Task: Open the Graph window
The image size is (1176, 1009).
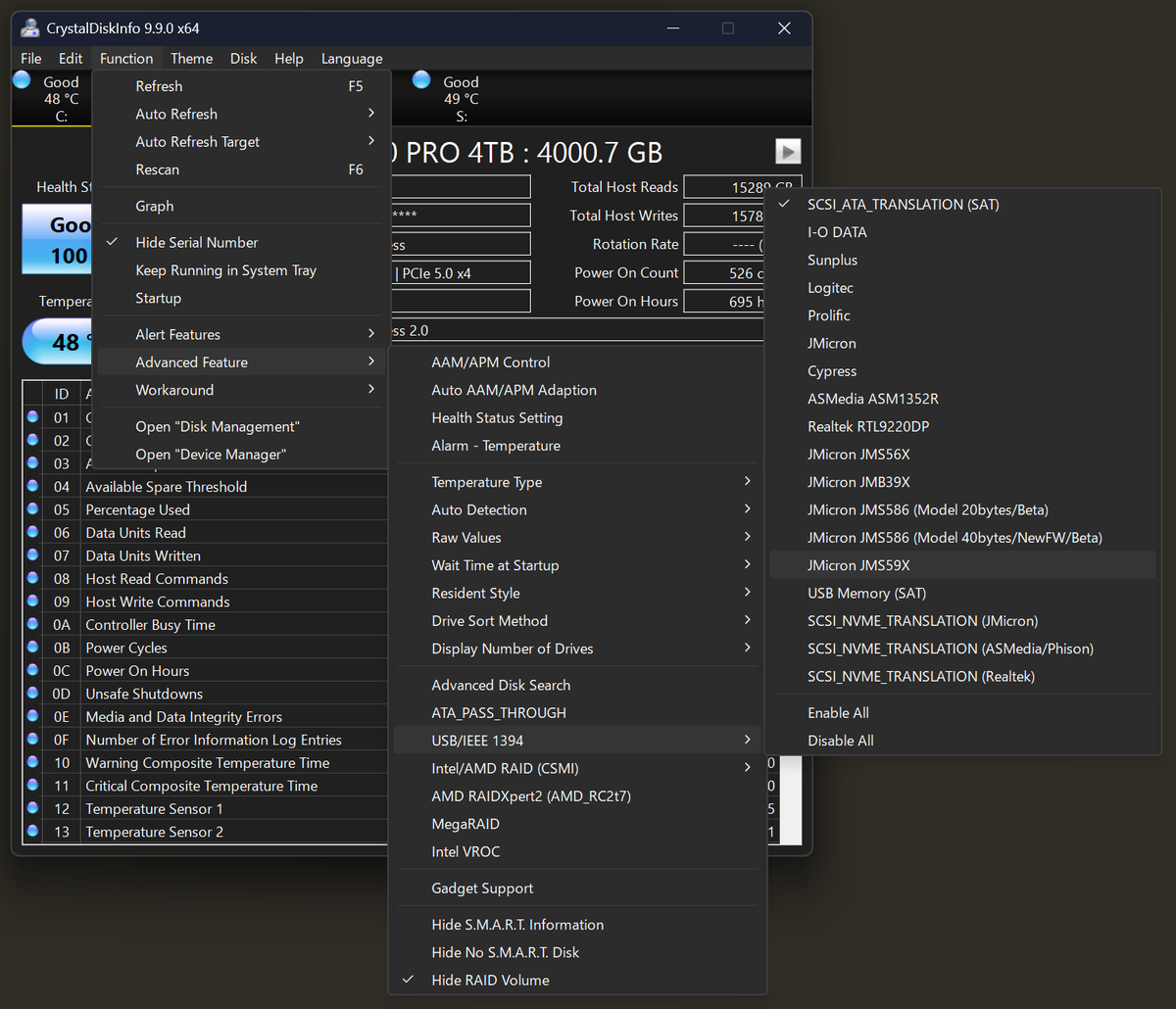Action: 240,206
